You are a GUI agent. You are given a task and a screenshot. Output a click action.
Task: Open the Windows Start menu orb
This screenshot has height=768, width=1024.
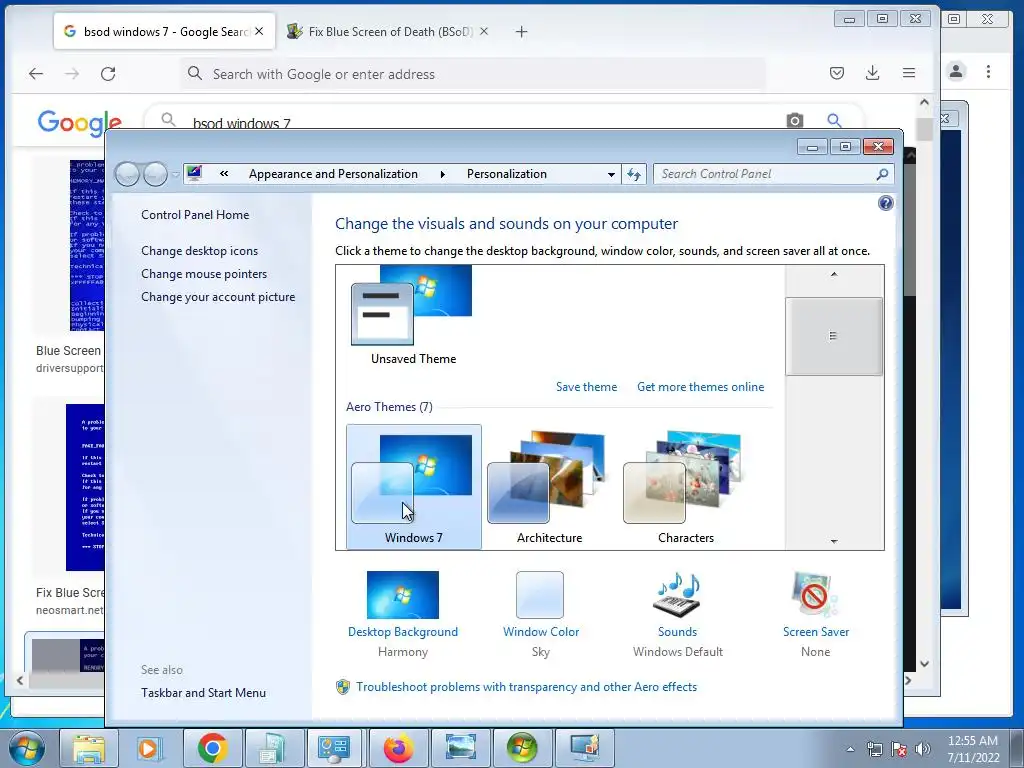[x=26, y=748]
